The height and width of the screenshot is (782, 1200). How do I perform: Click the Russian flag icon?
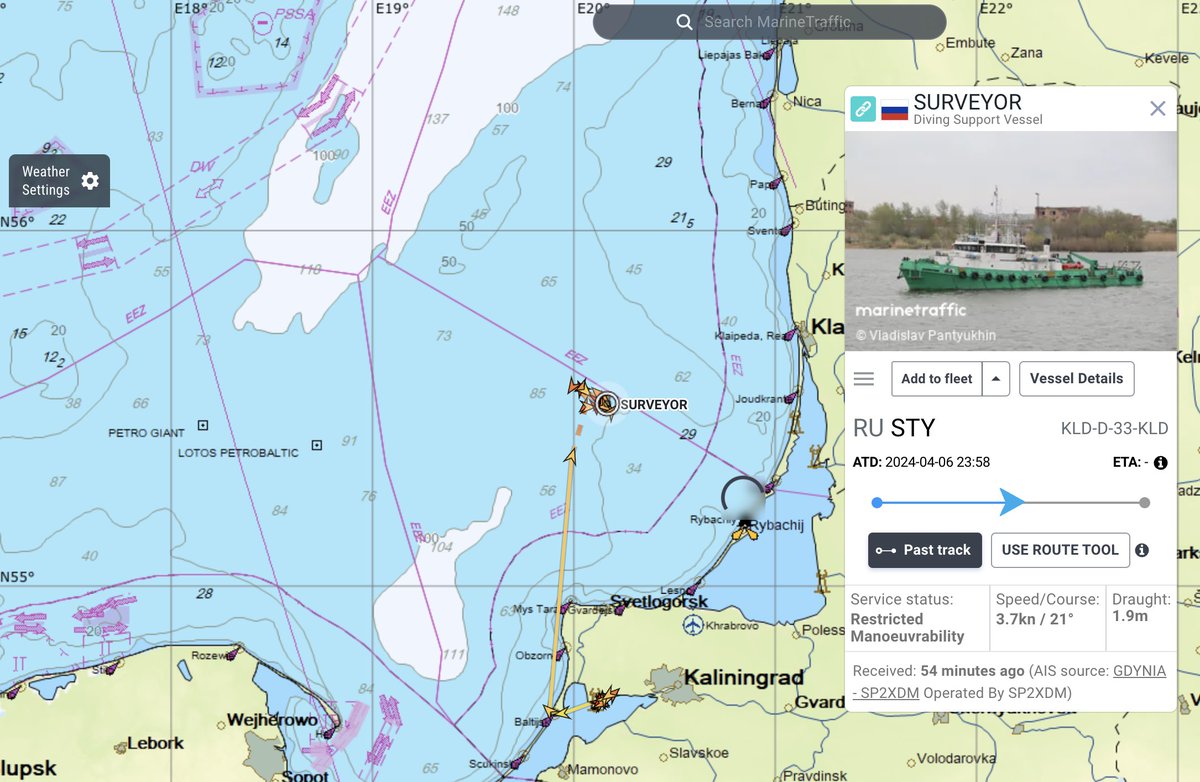894,110
